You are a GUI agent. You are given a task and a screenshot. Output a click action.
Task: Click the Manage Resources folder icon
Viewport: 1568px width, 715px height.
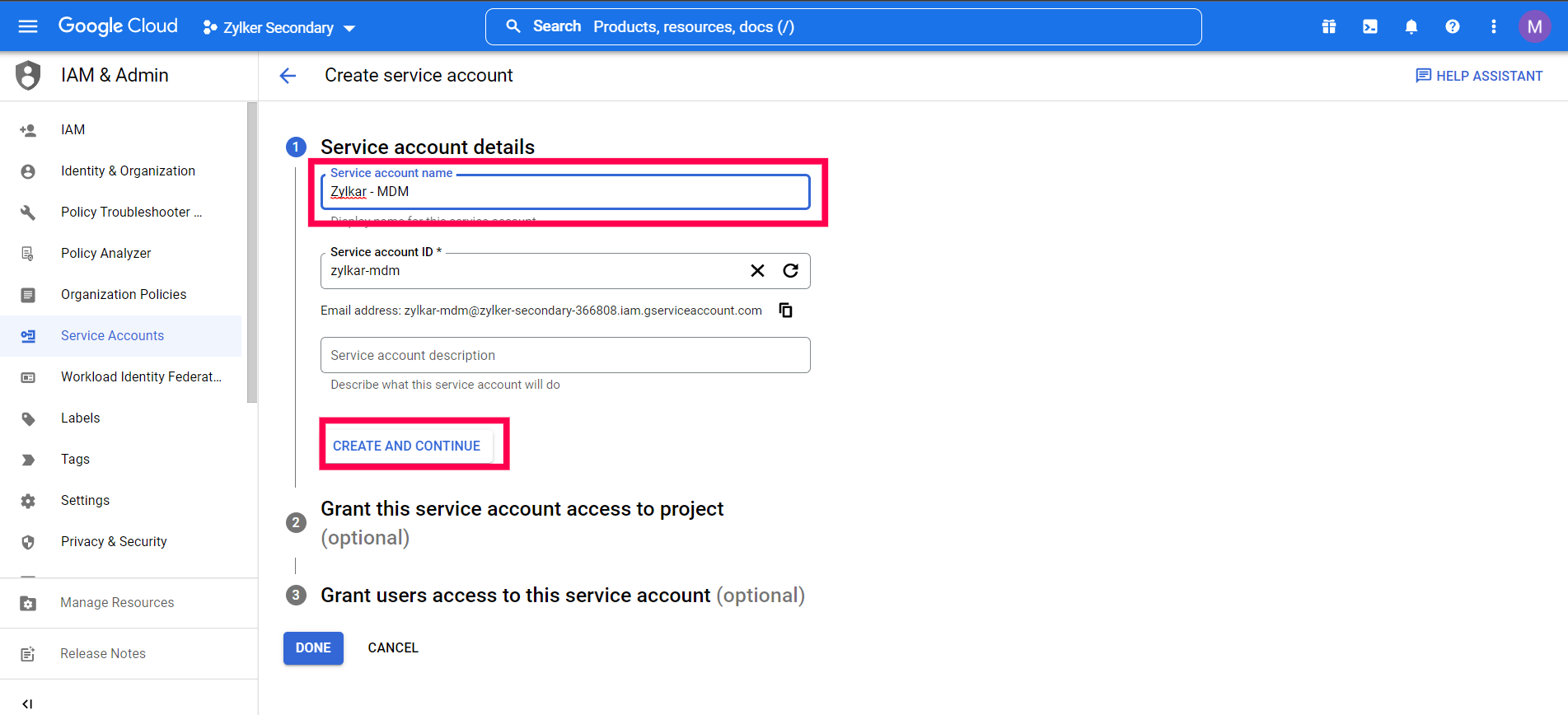28,604
